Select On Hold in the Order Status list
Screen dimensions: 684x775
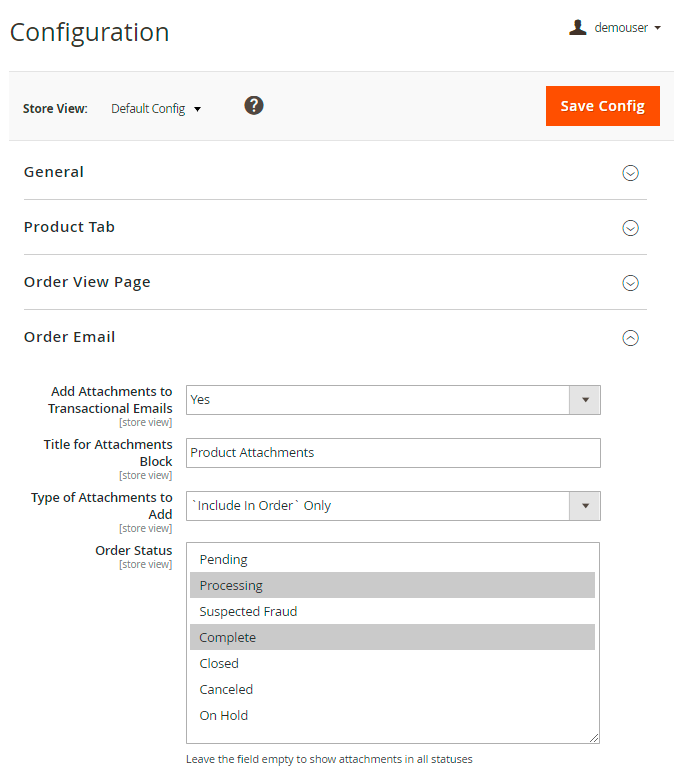click(223, 716)
